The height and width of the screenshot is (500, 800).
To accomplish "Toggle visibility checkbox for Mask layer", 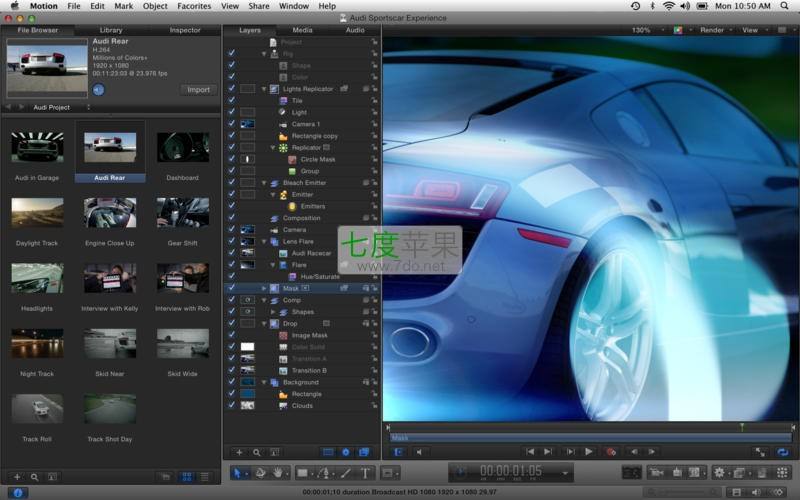I will tap(232, 288).
